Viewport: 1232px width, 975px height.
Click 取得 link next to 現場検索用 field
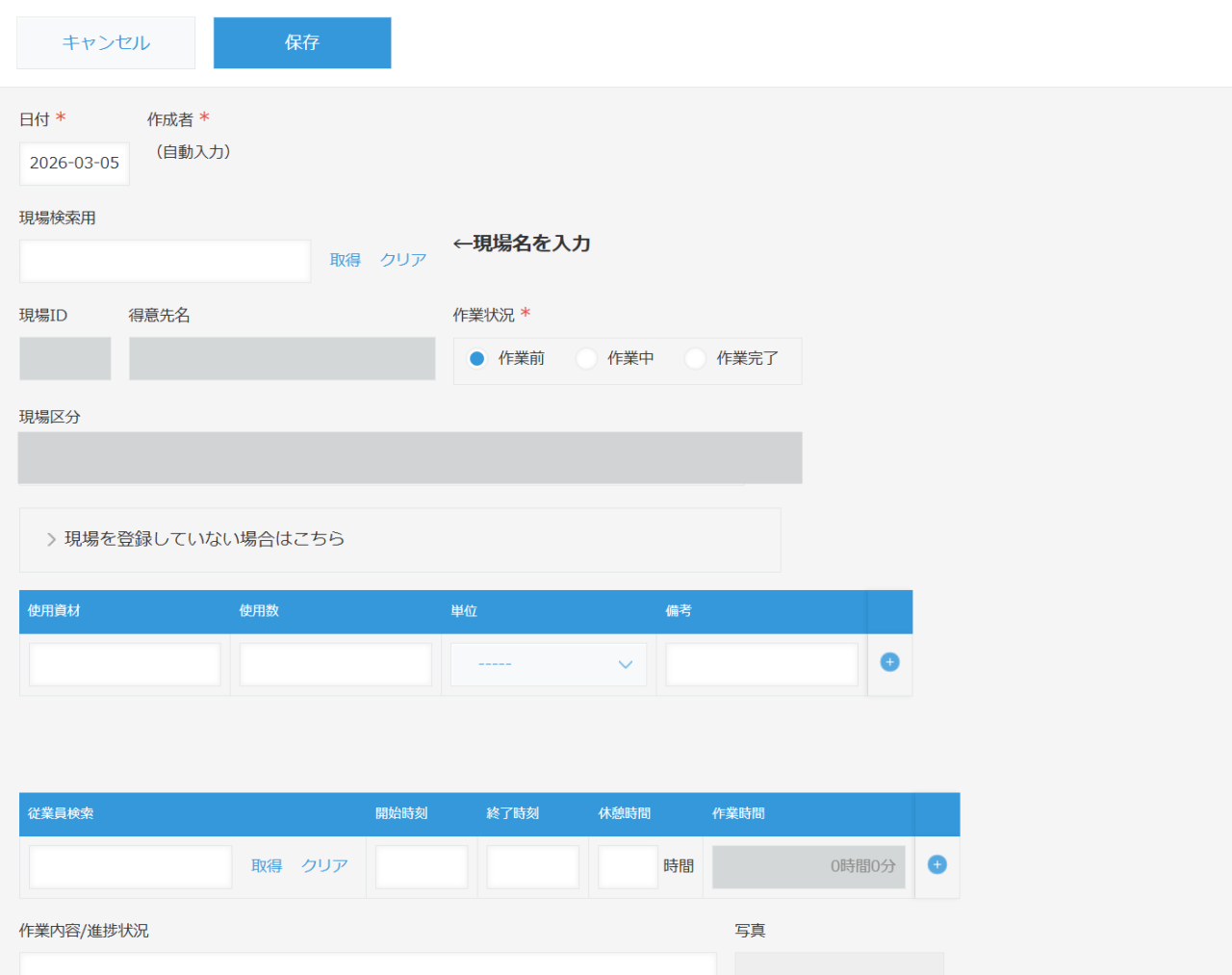coord(345,260)
